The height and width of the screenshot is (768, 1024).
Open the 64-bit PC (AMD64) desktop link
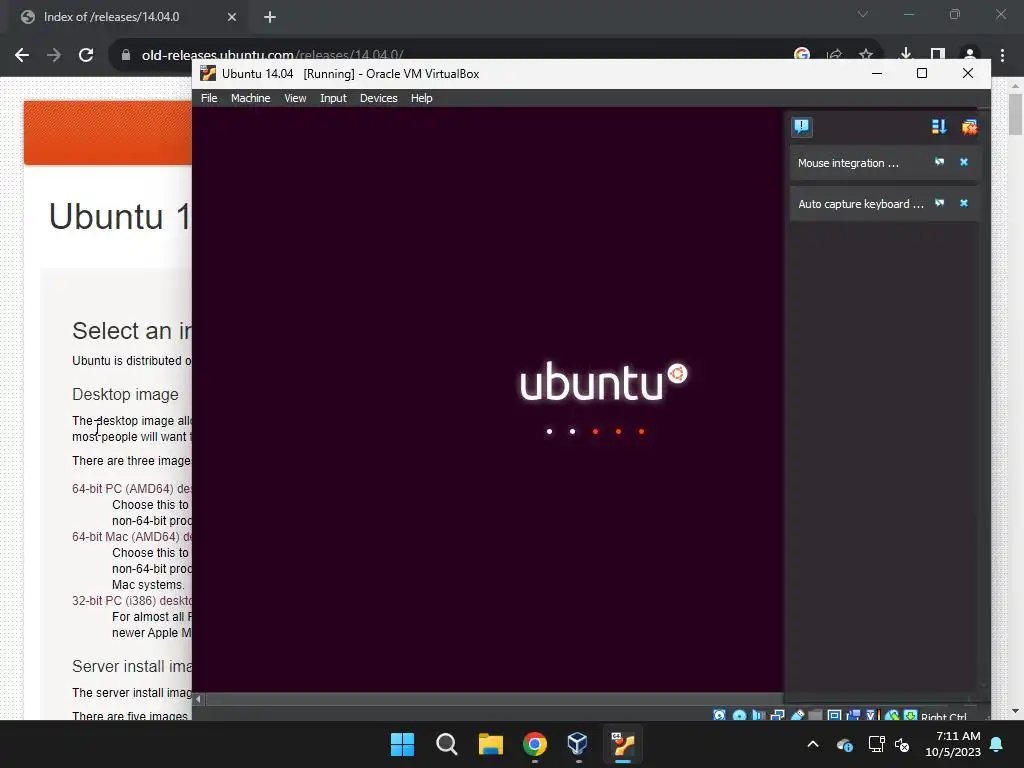(x=132, y=488)
